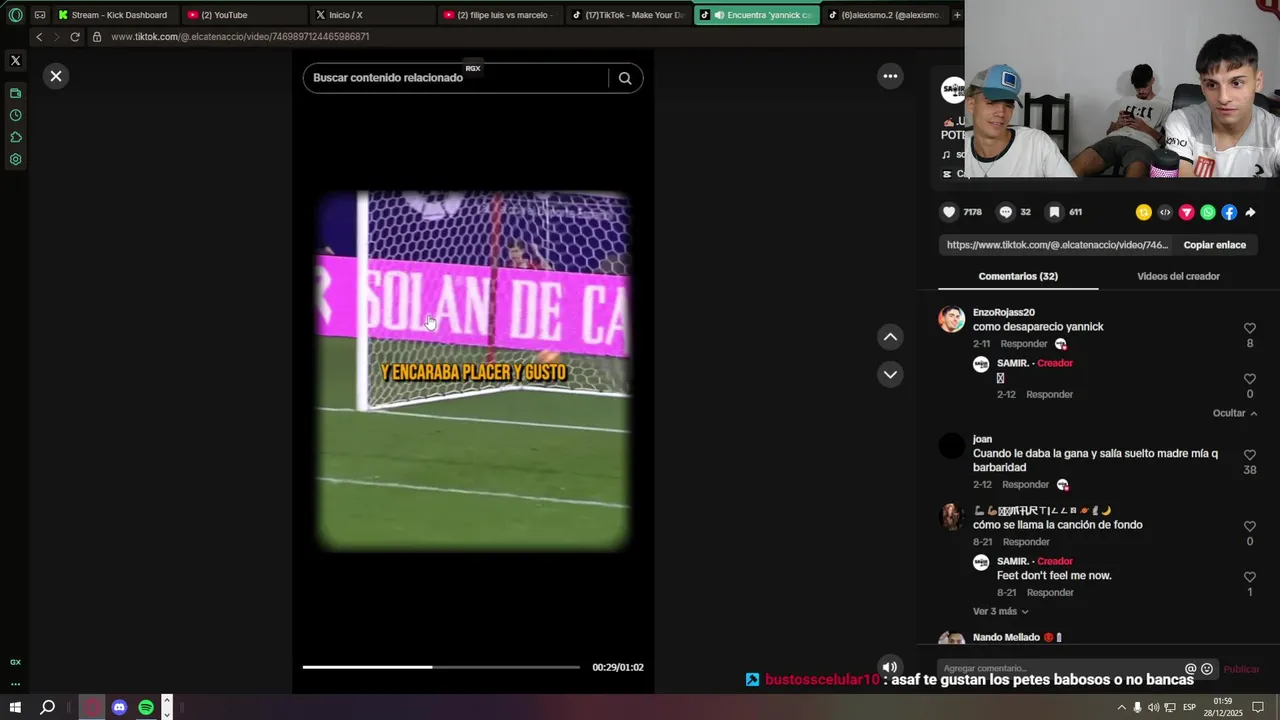Screen dimensions: 1280x720
Task: Like joan's comment
Action: point(1250,455)
